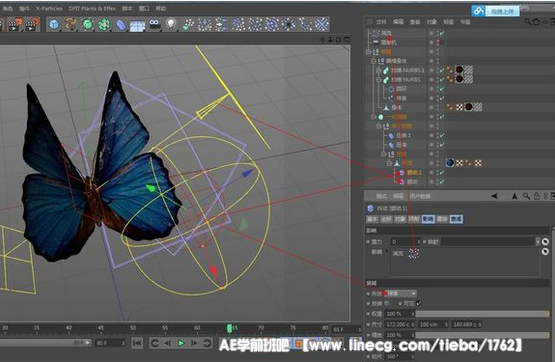Click the go-to-start button in timeline controls

137,343
